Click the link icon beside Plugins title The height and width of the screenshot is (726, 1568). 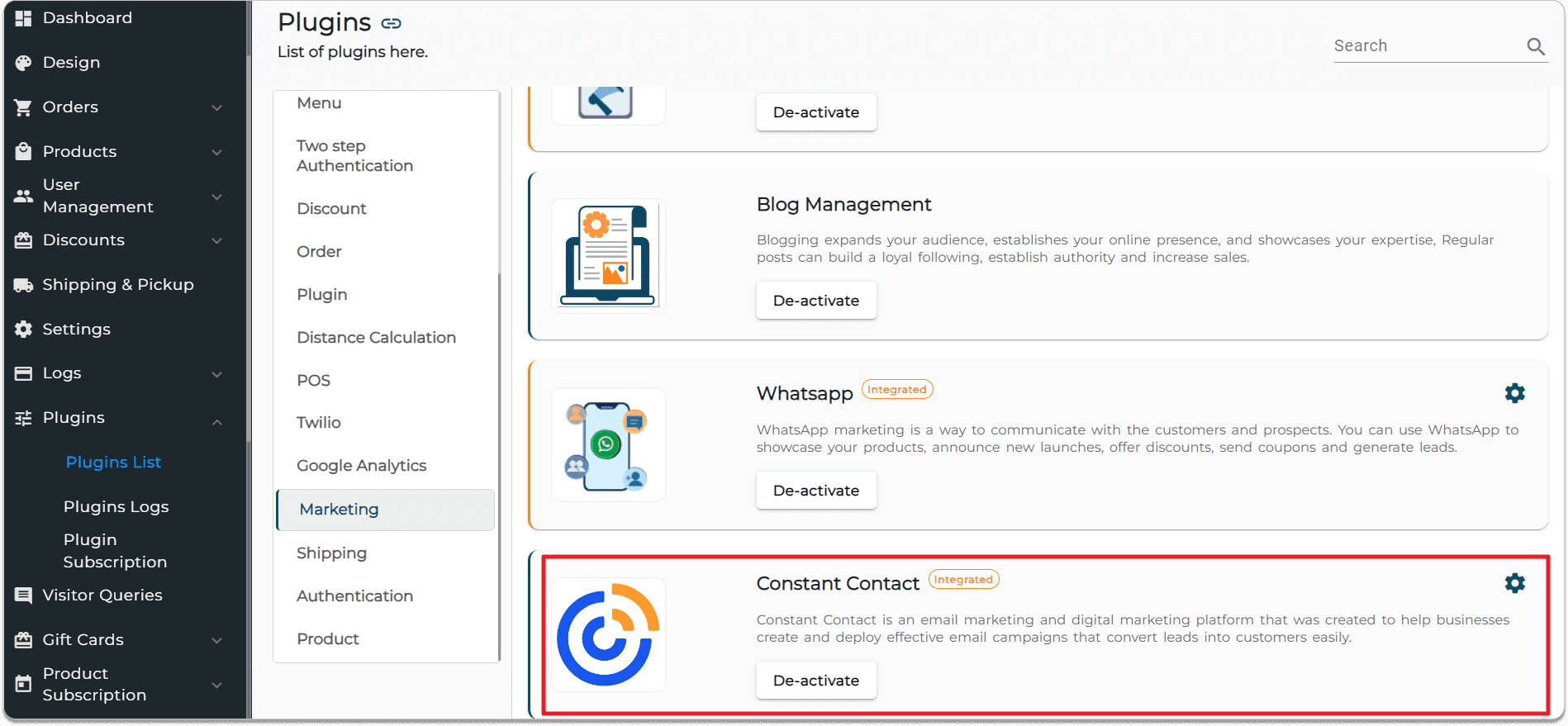point(391,23)
